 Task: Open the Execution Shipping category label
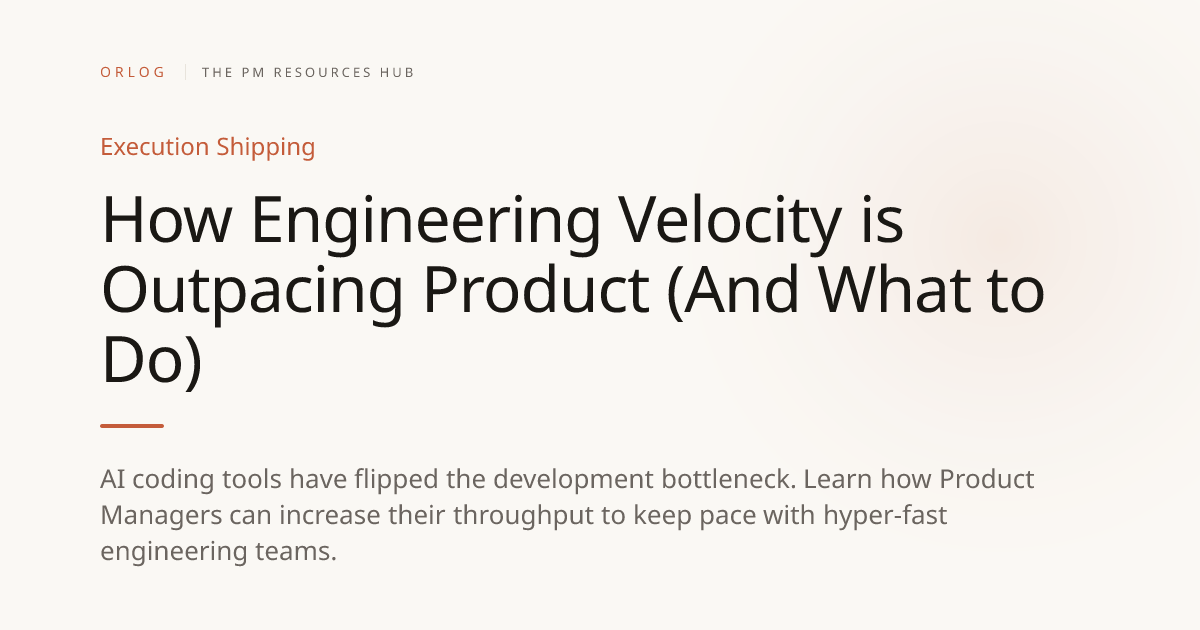tap(208, 147)
